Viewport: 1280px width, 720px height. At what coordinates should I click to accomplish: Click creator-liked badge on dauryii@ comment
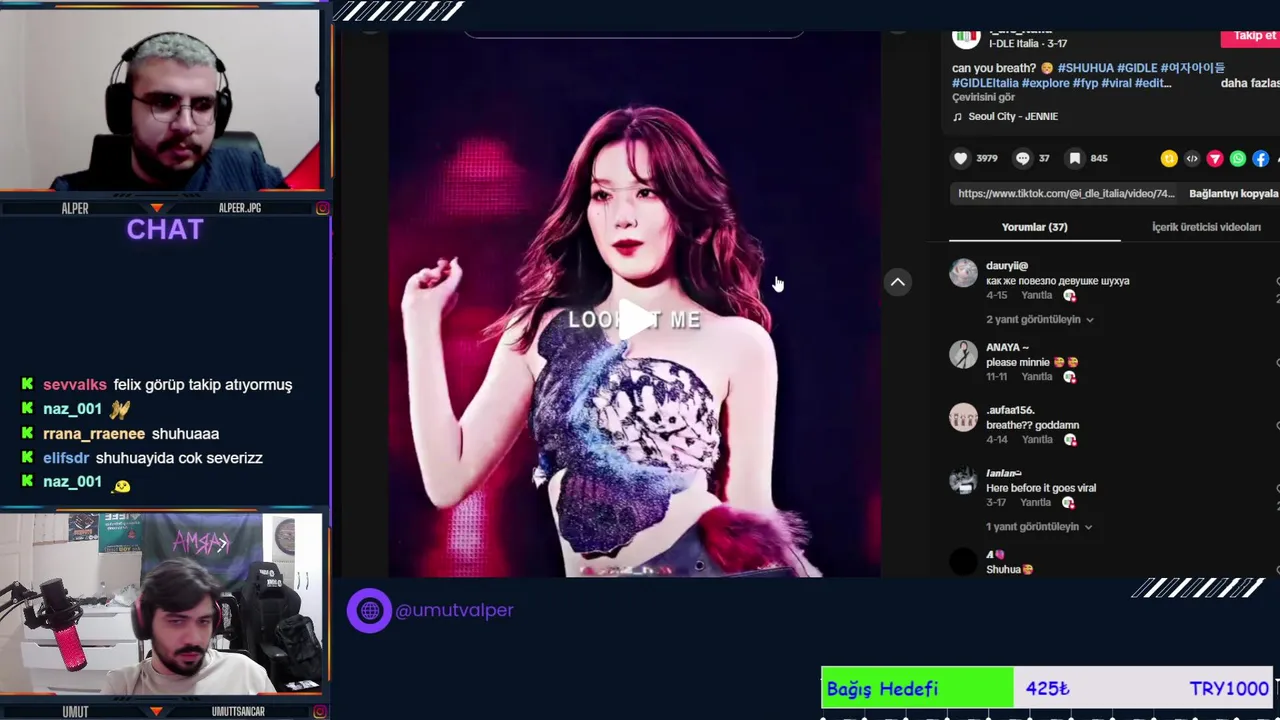[x=1069, y=296]
